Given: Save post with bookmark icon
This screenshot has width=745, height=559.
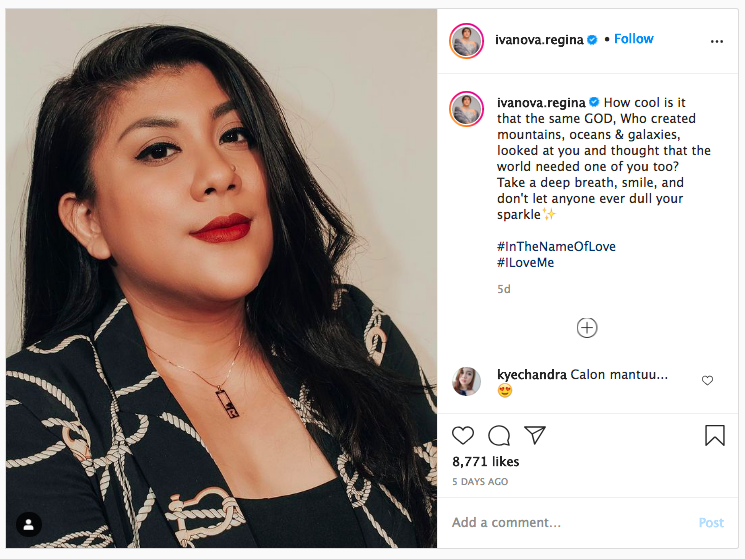Looking at the screenshot, I should [x=714, y=436].
